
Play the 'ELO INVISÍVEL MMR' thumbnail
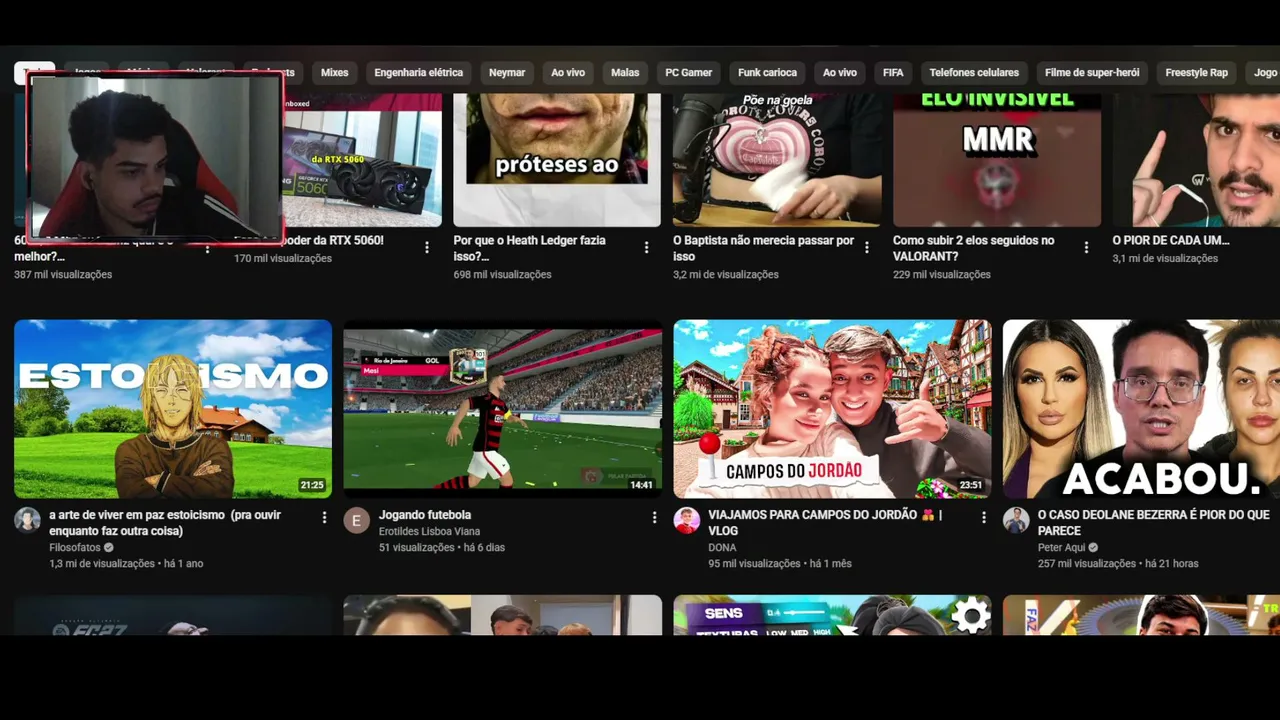[997, 160]
